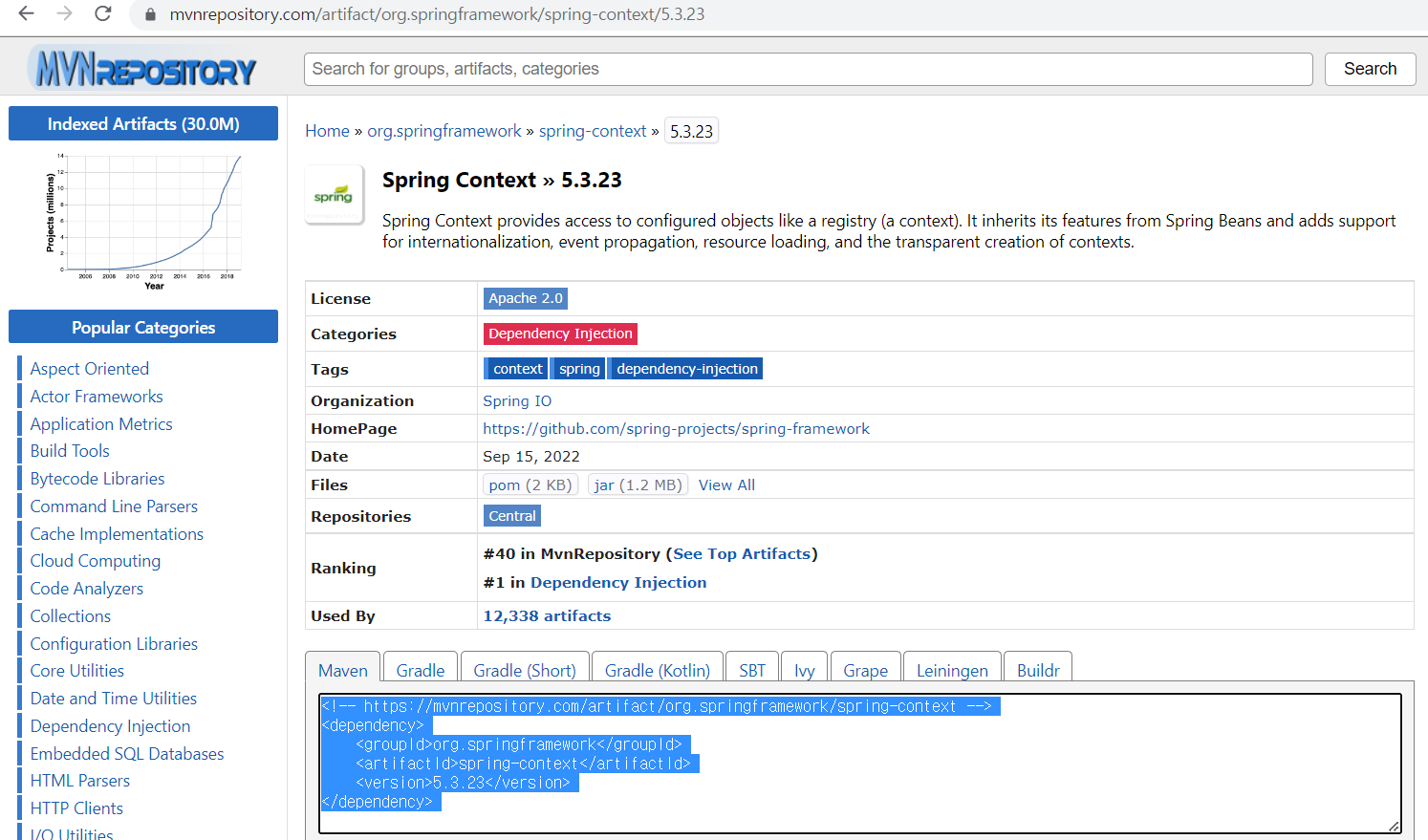Image resolution: width=1428 pixels, height=840 pixels.
Task: View site info via the padlock icon
Action: 150,15
